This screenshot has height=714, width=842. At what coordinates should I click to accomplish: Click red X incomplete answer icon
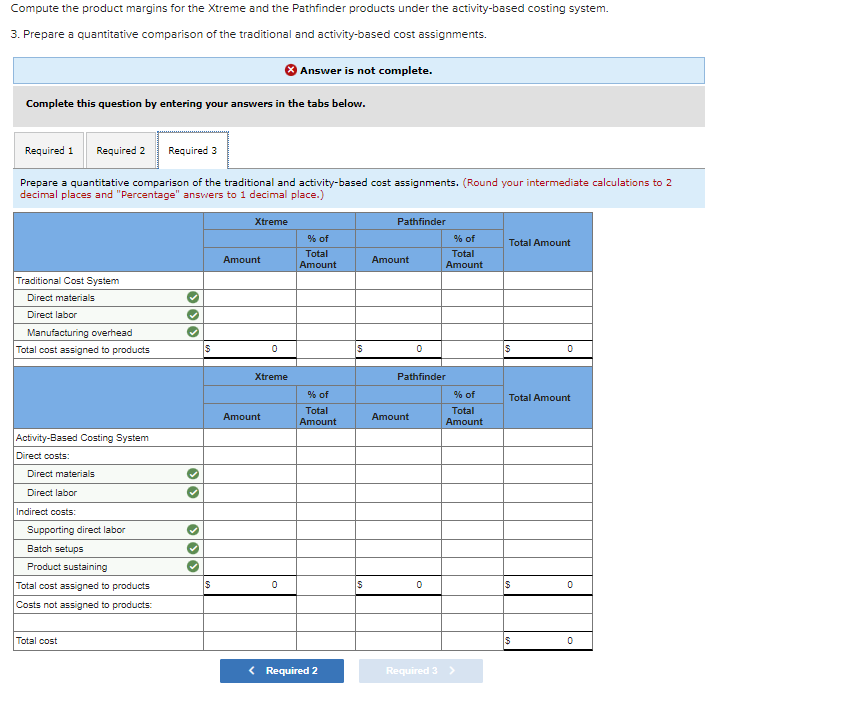tap(291, 70)
